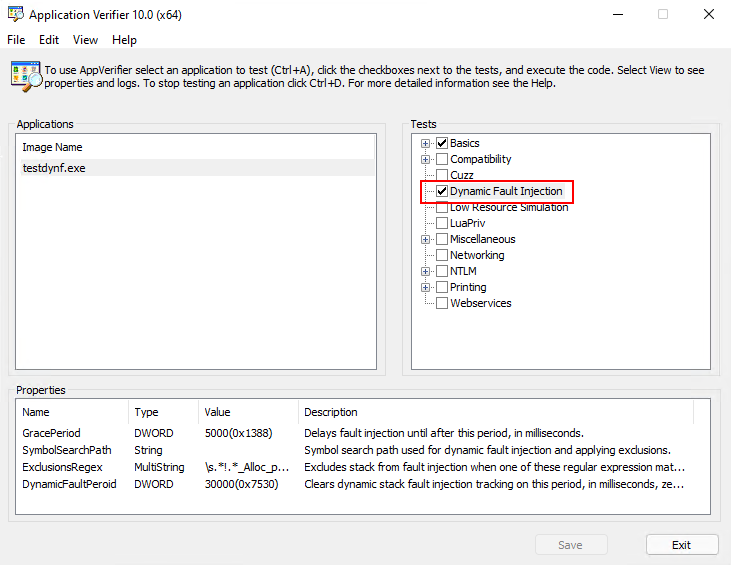The height and width of the screenshot is (565, 731).
Task: Click the Image Name column header
Action: pos(196,147)
